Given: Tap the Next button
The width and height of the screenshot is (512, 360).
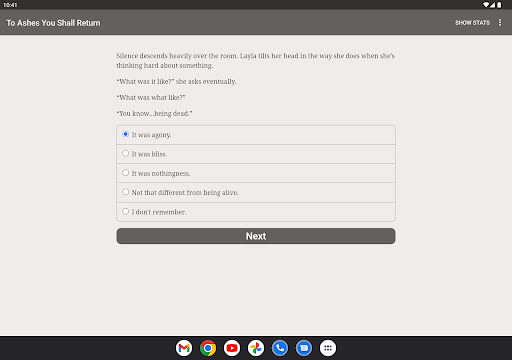Looking at the screenshot, I should click(x=256, y=236).
